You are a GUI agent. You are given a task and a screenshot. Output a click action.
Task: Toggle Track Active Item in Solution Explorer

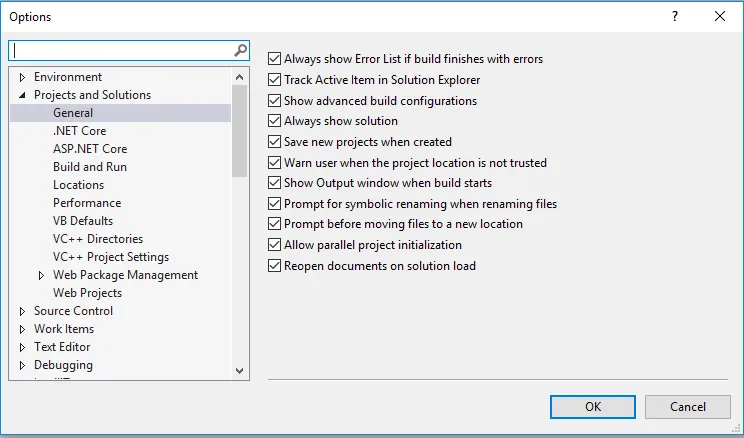coord(276,80)
